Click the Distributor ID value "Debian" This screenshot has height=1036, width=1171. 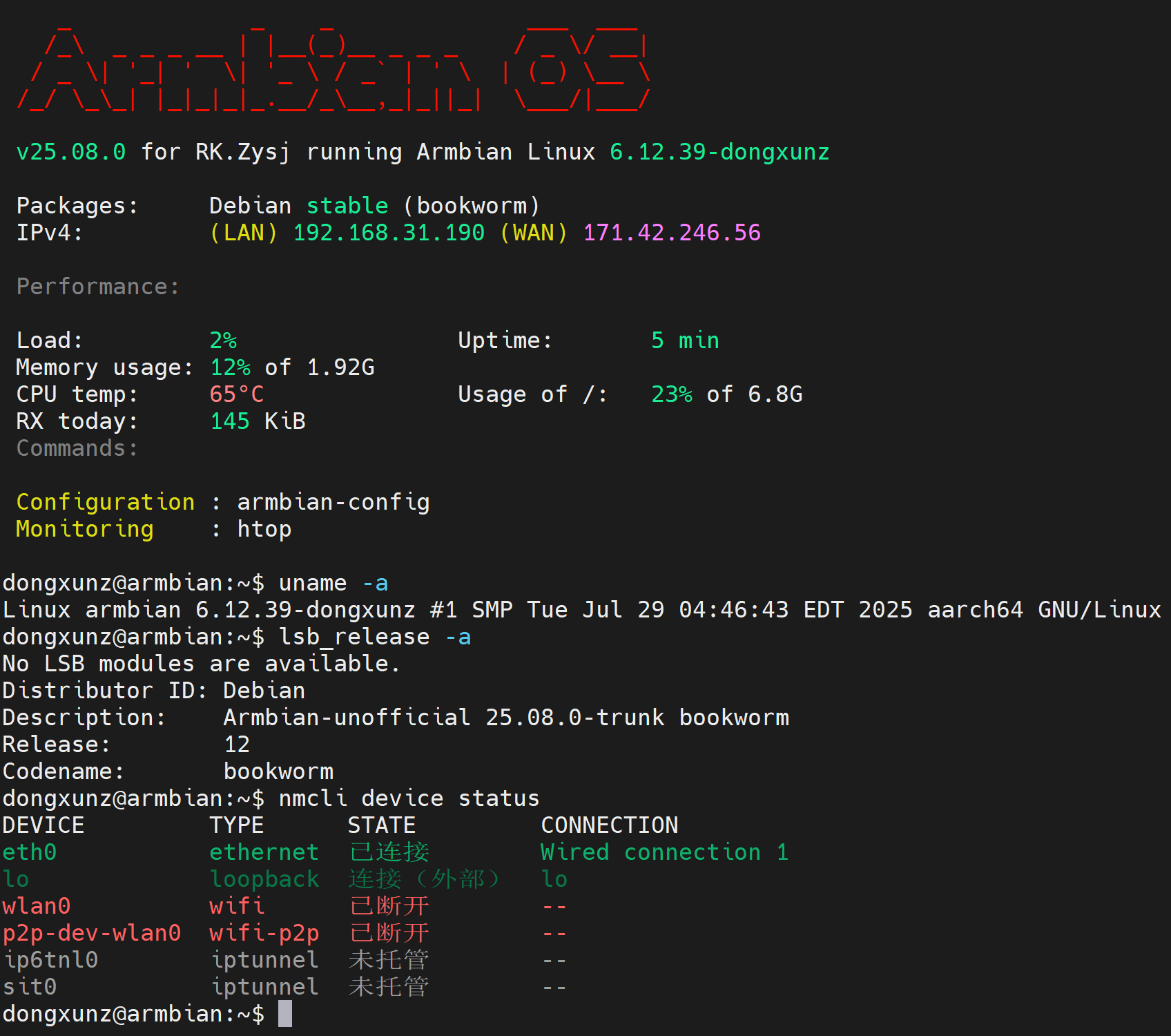pos(264,691)
